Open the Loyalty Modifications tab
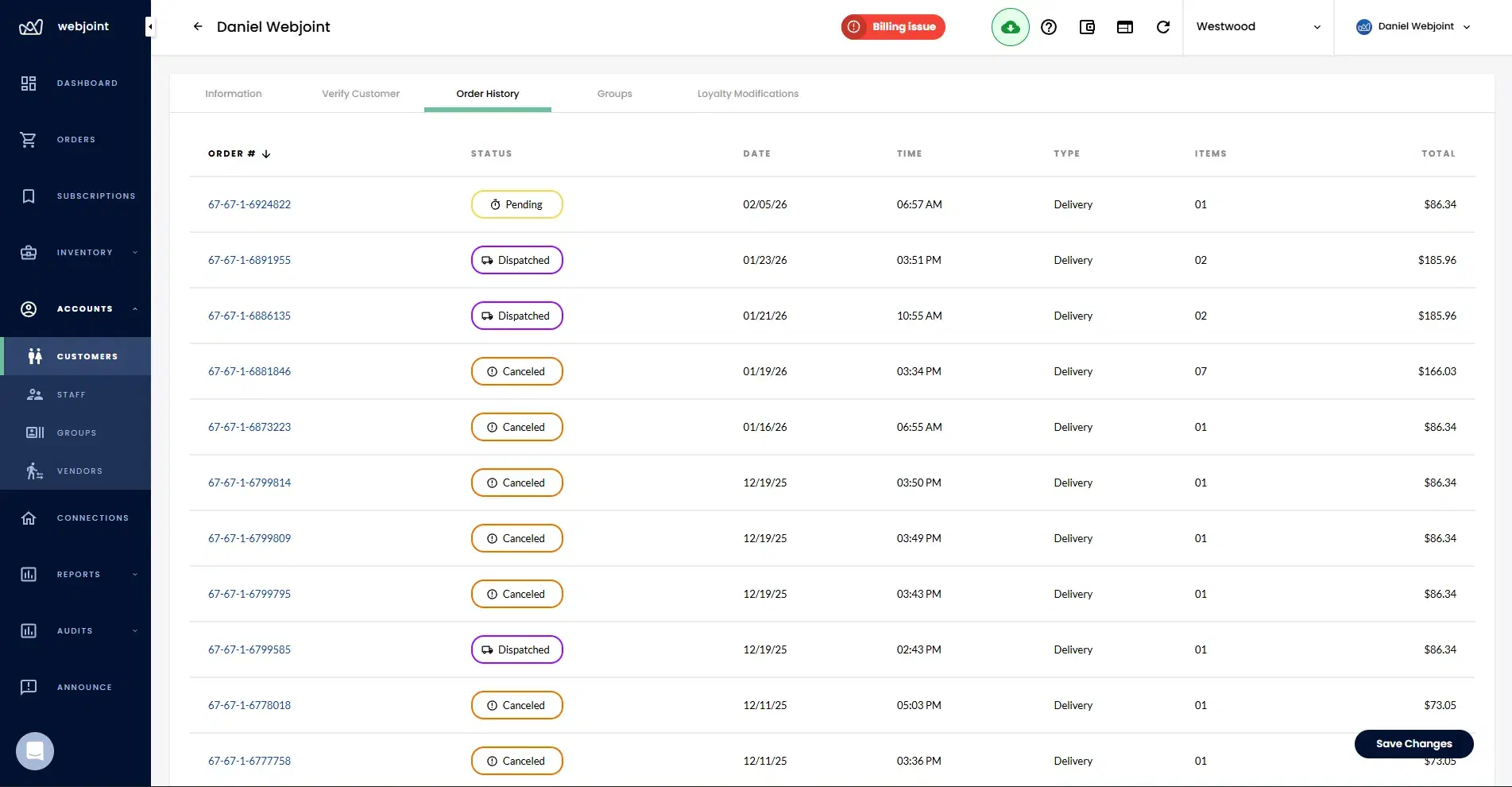 (x=748, y=93)
